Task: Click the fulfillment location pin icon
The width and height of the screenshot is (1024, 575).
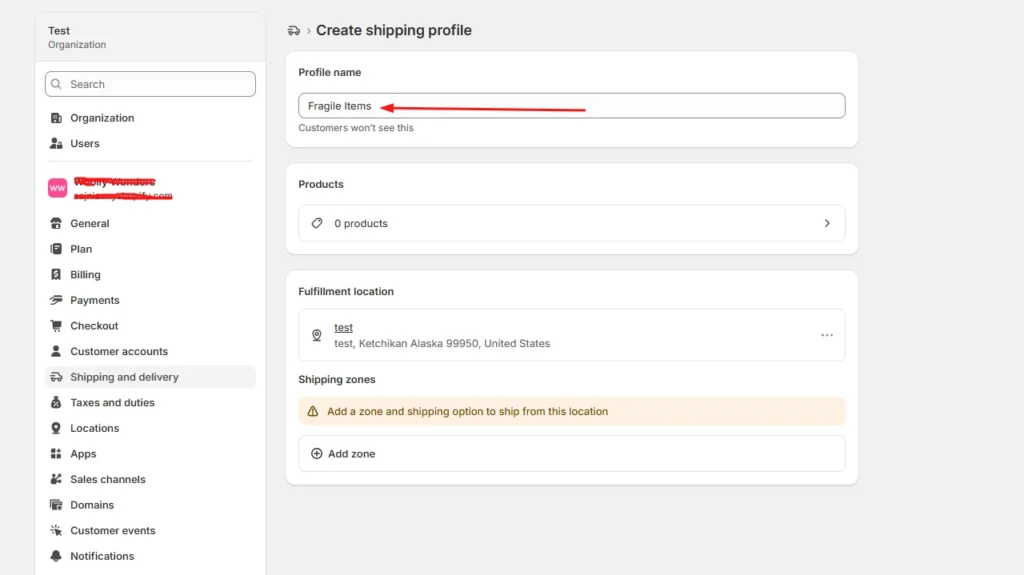Action: (x=317, y=335)
